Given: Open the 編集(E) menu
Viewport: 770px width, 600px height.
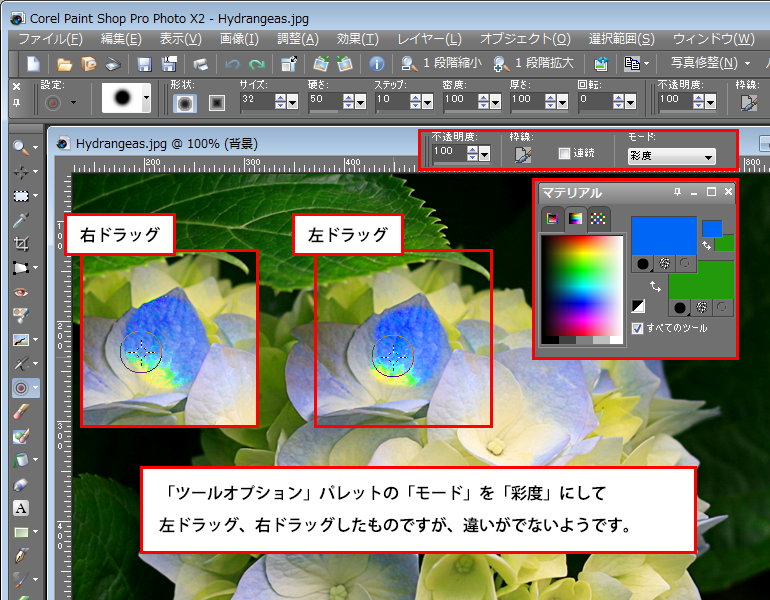Looking at the screenshot, I should [121, 39].
